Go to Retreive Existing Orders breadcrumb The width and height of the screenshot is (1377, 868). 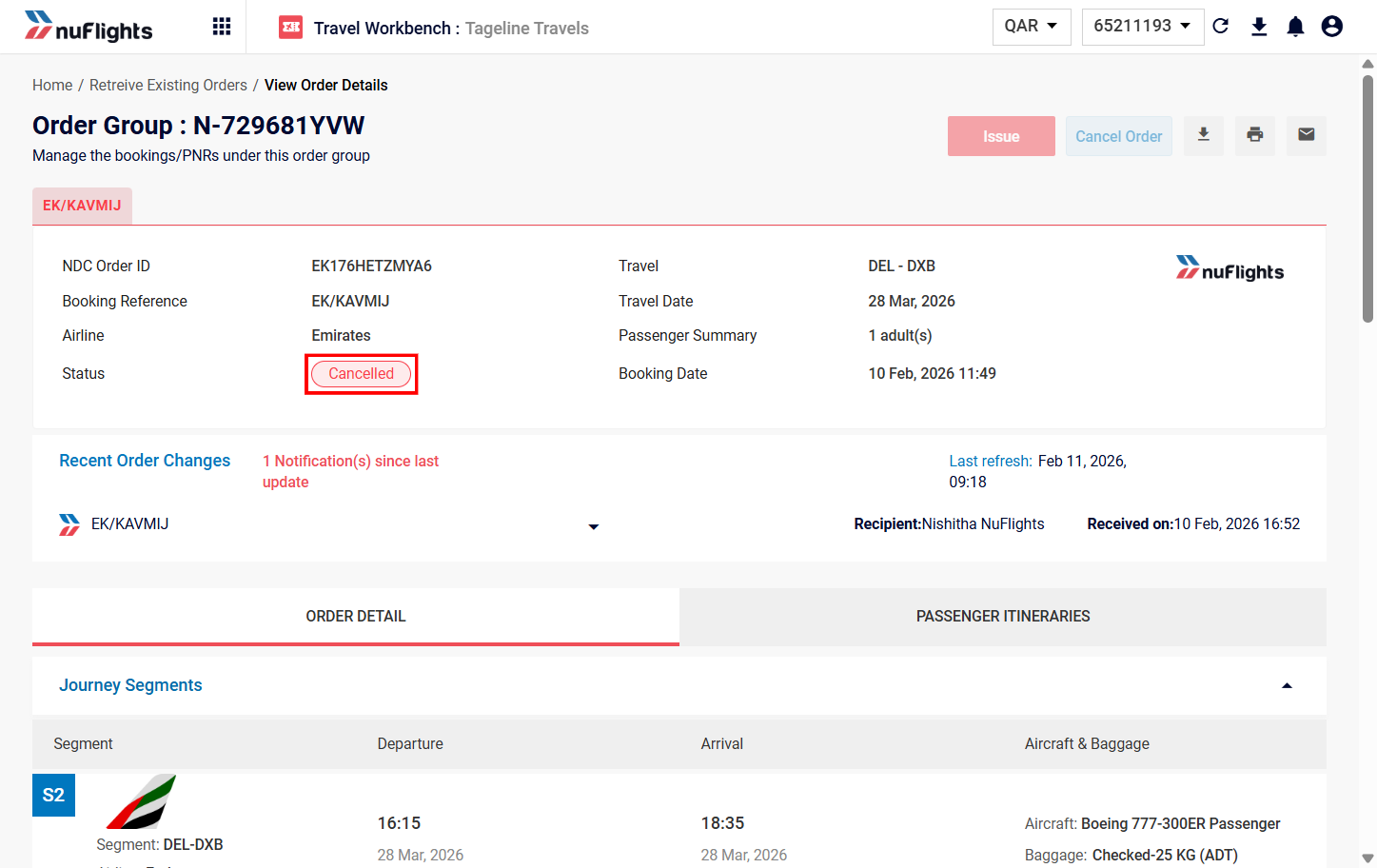click(x=168, y=86)
